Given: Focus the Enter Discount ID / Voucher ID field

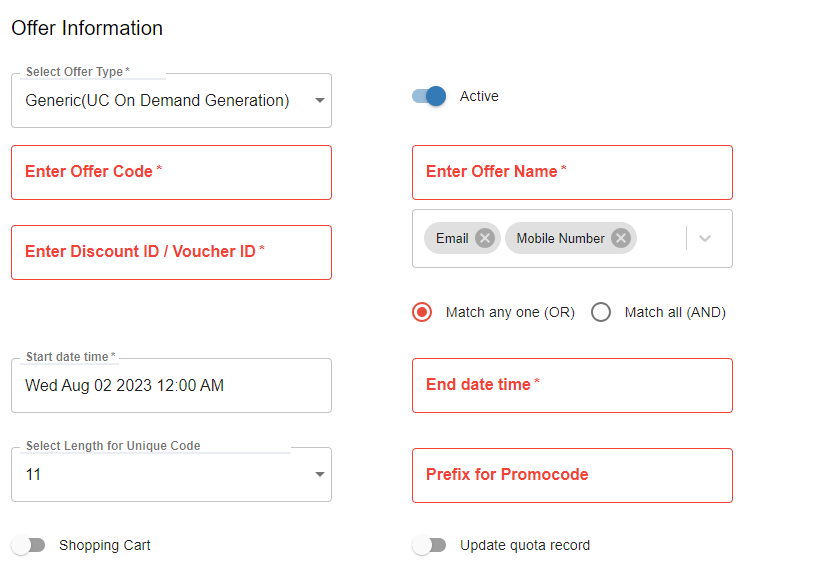Looking at the screenshot, I should 171,252.
